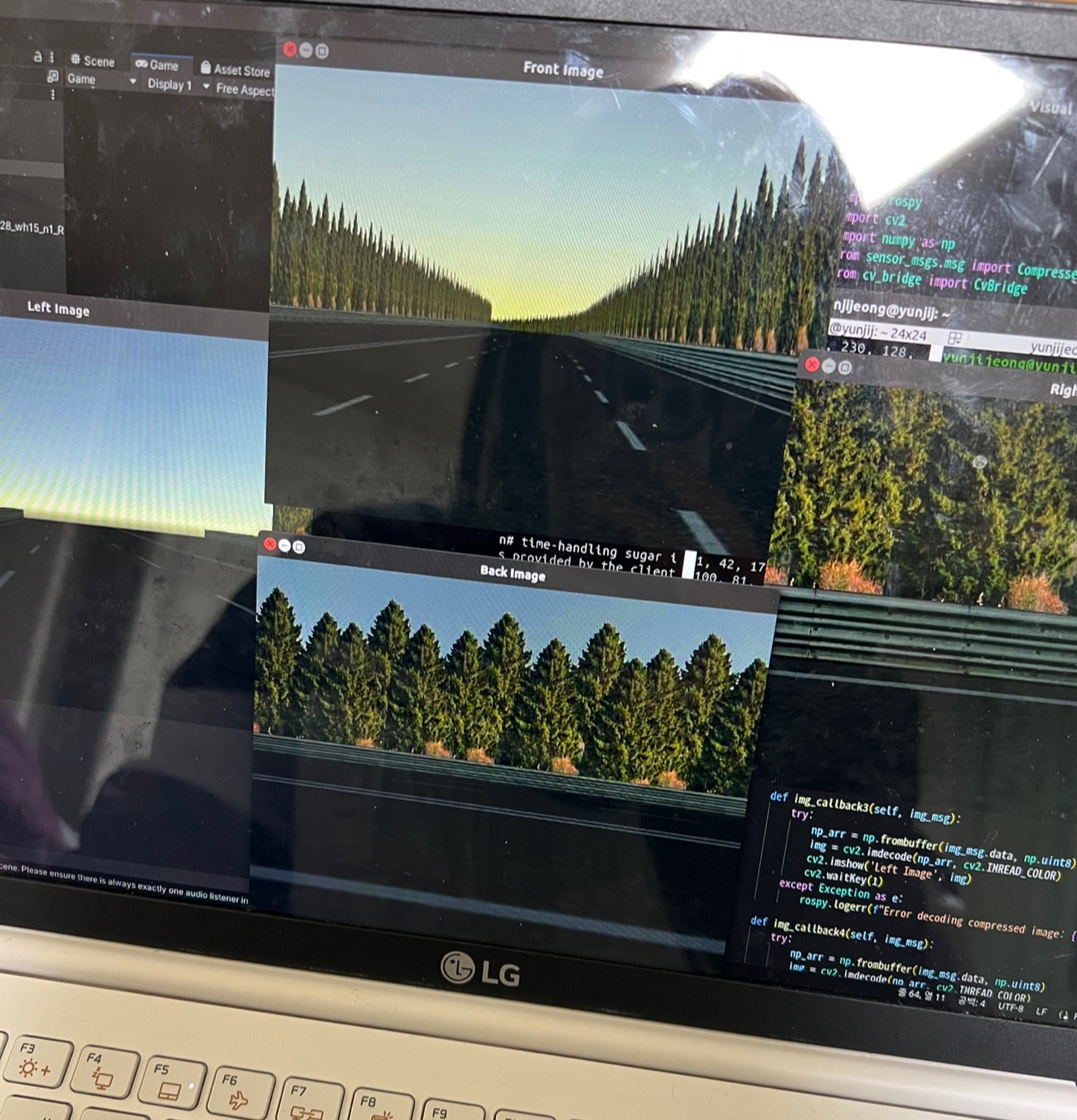
Task: Close the Back Image window
Action: (x=270, y=544)
